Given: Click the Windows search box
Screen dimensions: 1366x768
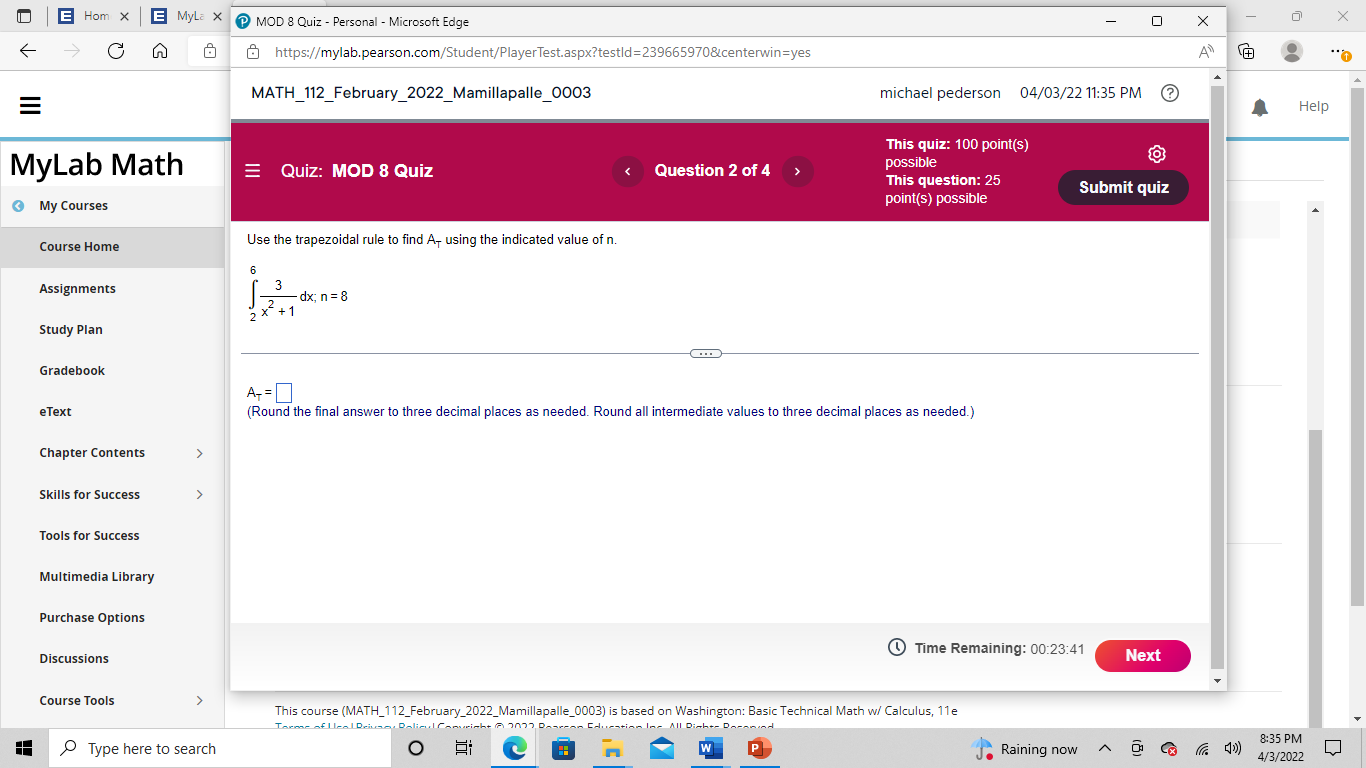Looking at the screenshot, I should [221, 748].
